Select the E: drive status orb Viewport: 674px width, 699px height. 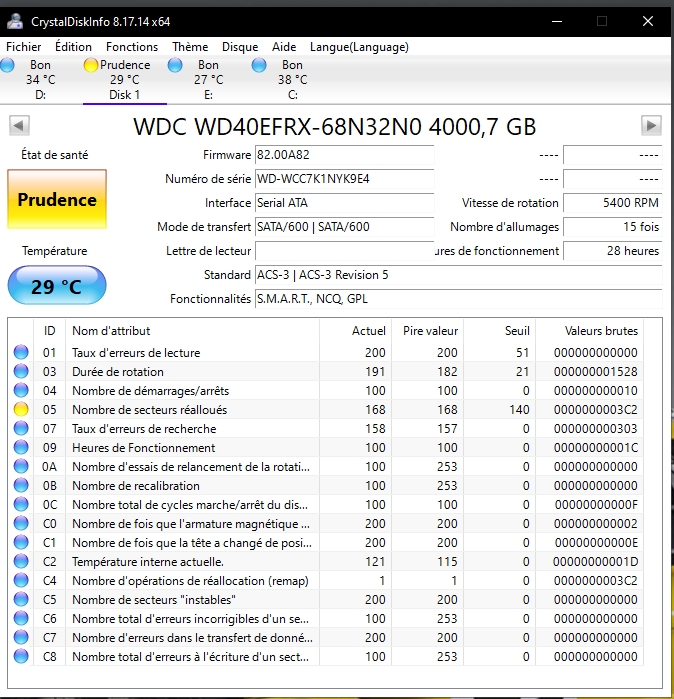point(176,66)
